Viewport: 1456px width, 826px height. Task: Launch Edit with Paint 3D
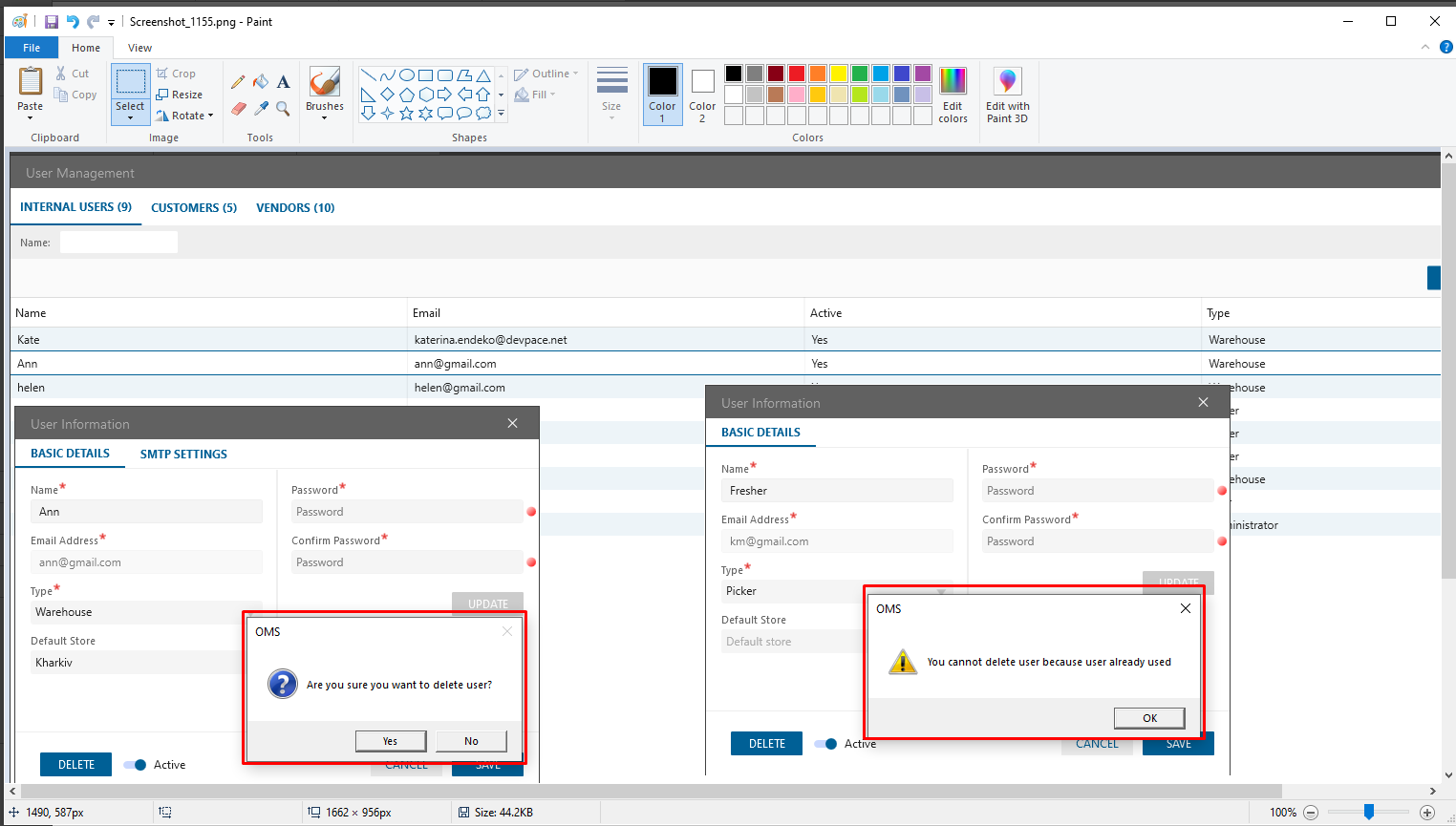point(1007,95)
